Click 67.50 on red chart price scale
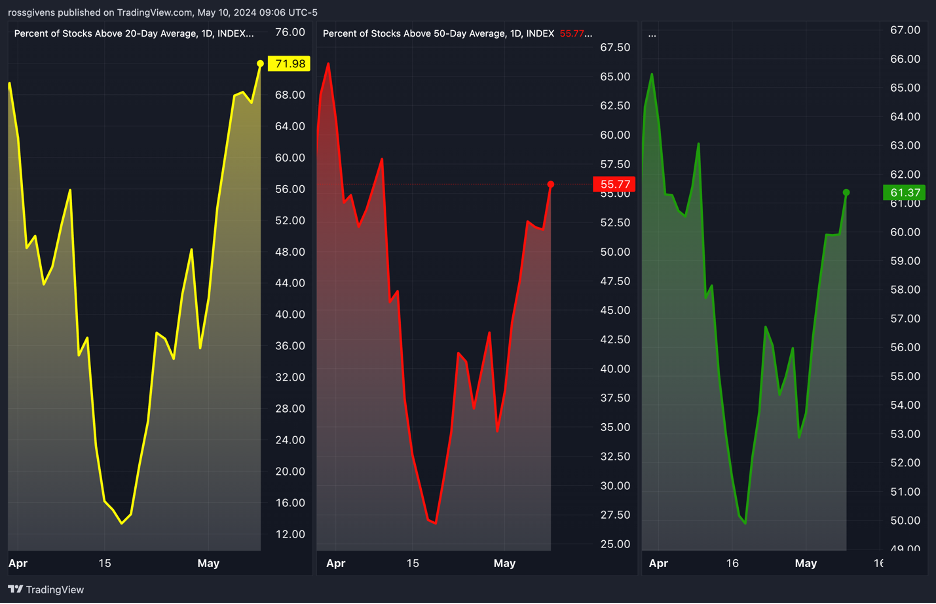936x604 pixels. click(x=615, y=47)
